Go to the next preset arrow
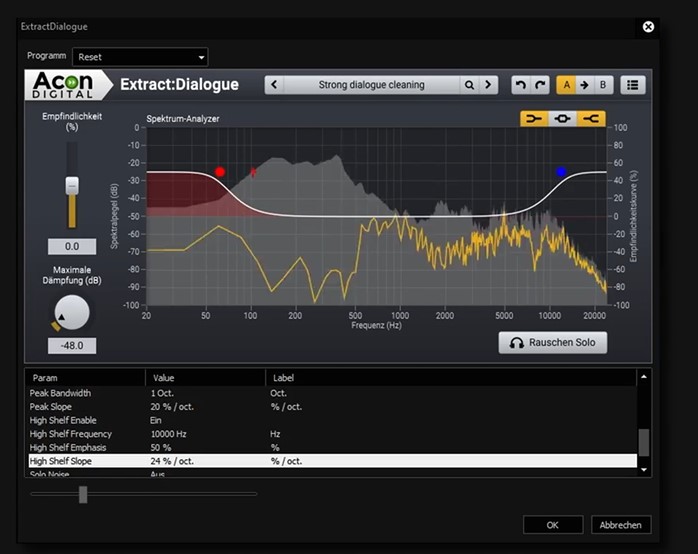Viewport: 698px width, 554px height. click(x=488, y=85)
